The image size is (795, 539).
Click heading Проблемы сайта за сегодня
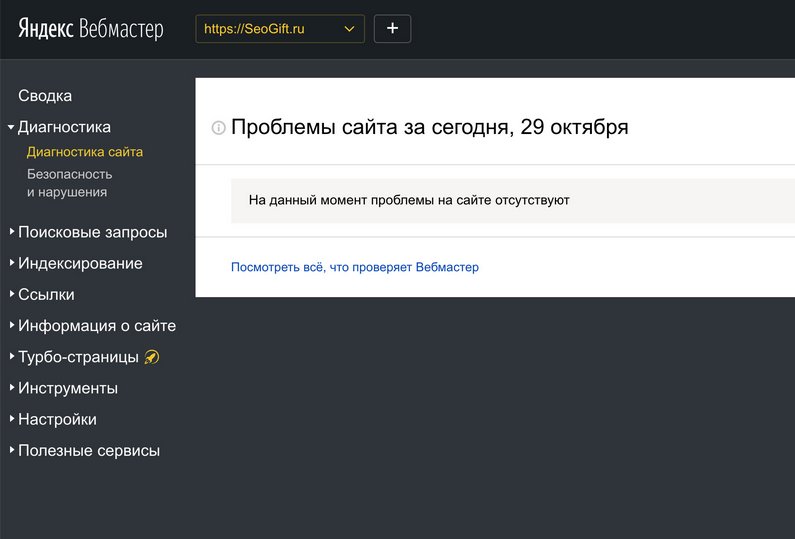[x=430, y=128]
